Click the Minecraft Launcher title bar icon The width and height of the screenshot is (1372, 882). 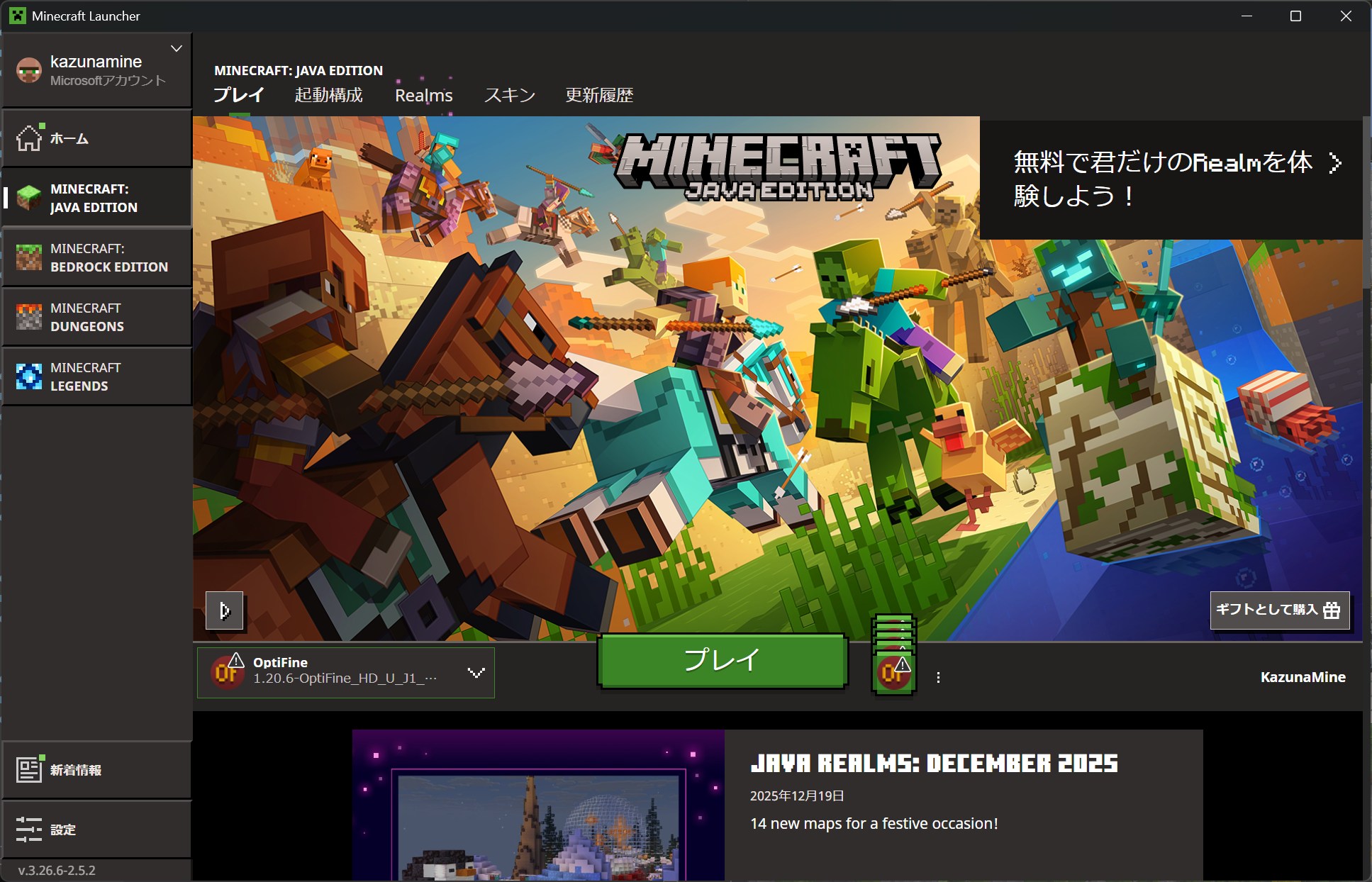coord(18,16)
